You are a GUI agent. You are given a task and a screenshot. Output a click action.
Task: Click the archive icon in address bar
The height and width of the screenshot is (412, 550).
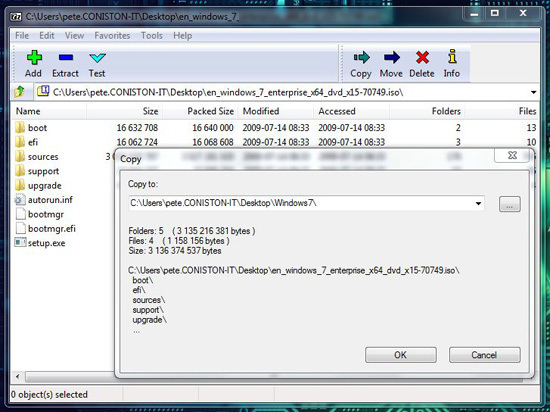pos(43,92)
